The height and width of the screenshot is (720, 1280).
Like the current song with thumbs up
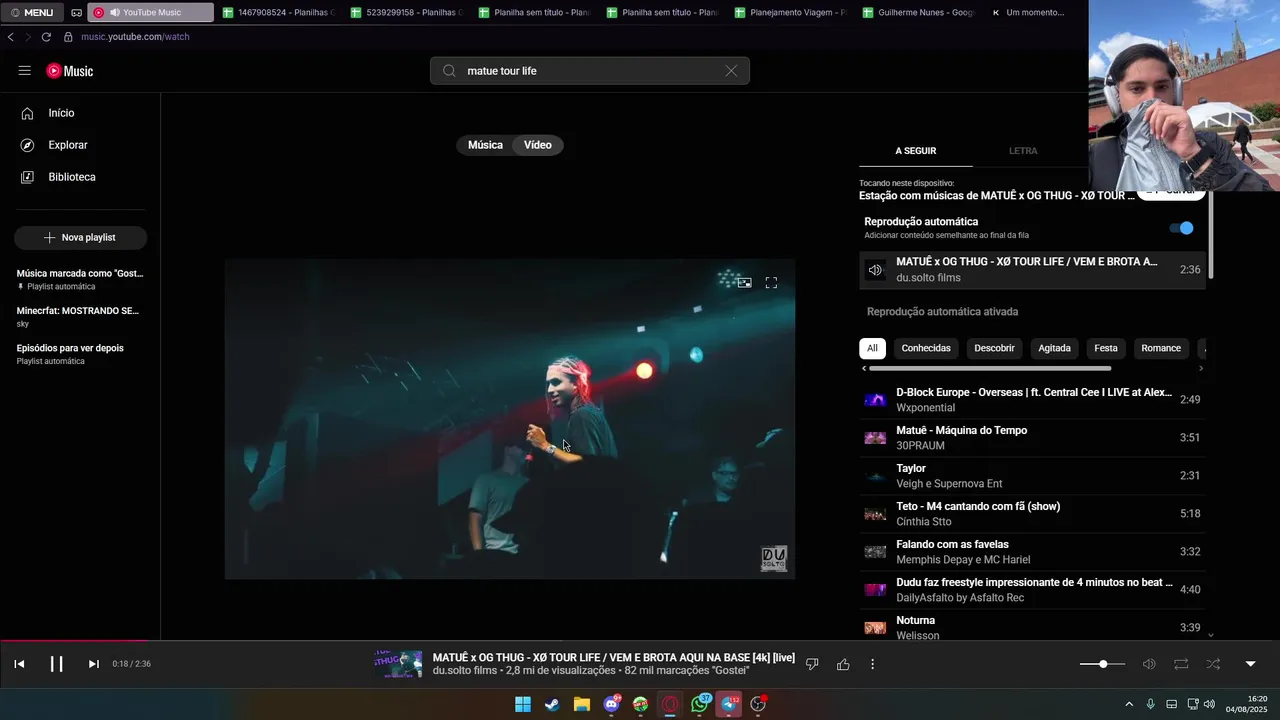coord(843,664)
